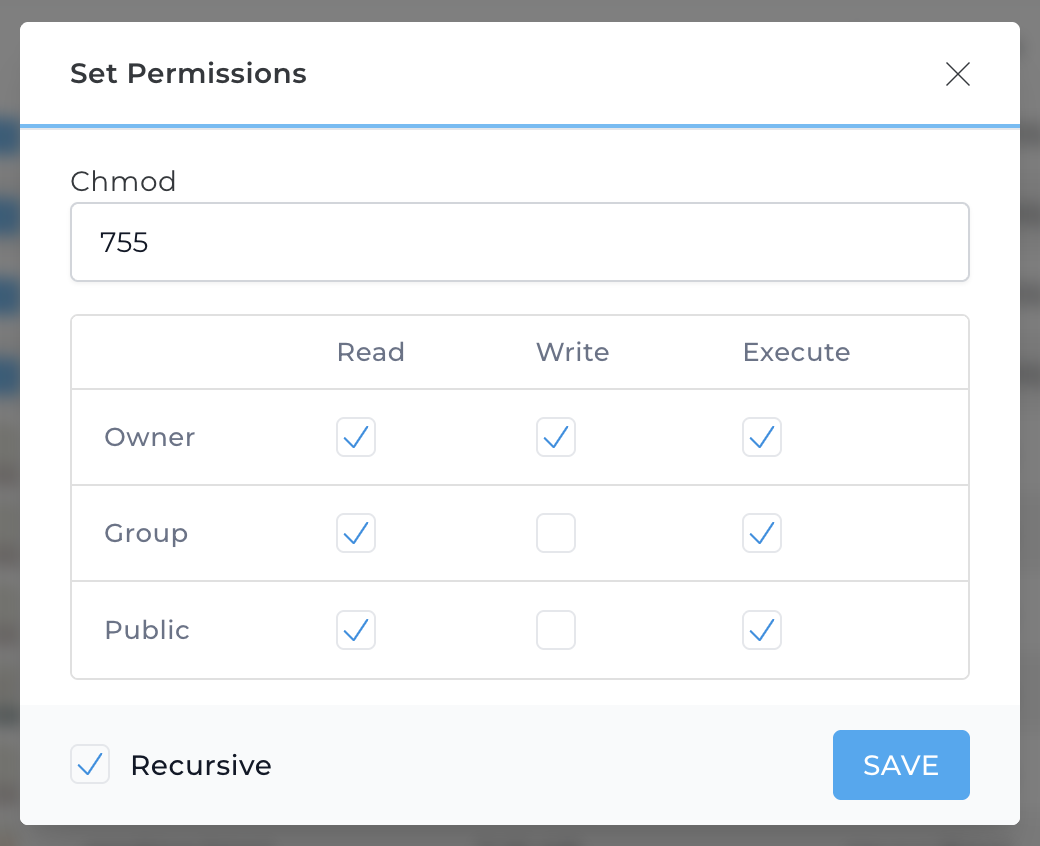Click the Owner row label
The height and width of the screenshot is (846, 1040).
click(x=149, y=437)
